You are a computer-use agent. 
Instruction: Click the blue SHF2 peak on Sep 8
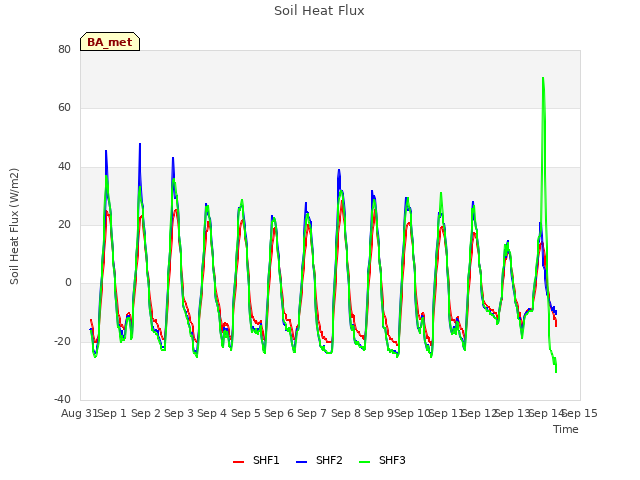tap(339, 170)
